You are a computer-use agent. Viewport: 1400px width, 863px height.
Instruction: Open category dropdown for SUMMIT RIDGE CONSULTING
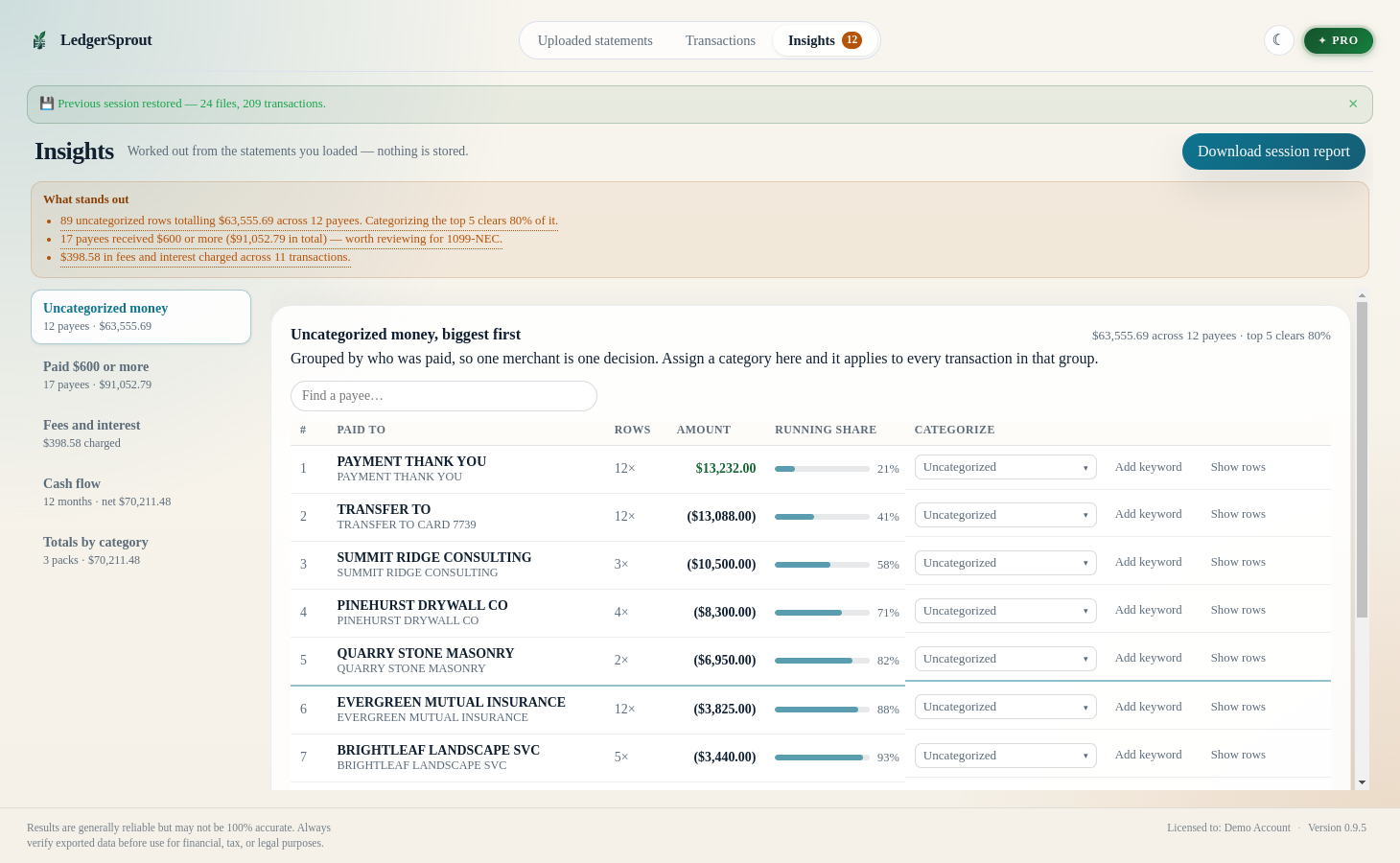tap(1005, 563)
